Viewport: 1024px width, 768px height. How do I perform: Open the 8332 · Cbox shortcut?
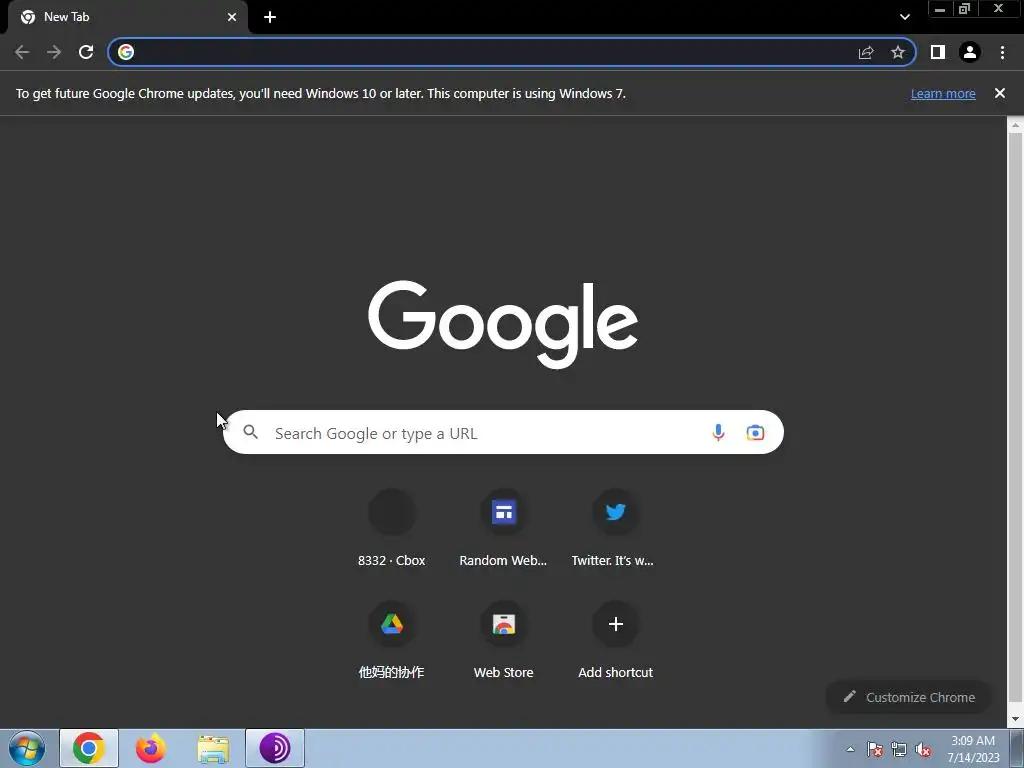[x=392, y=529]
